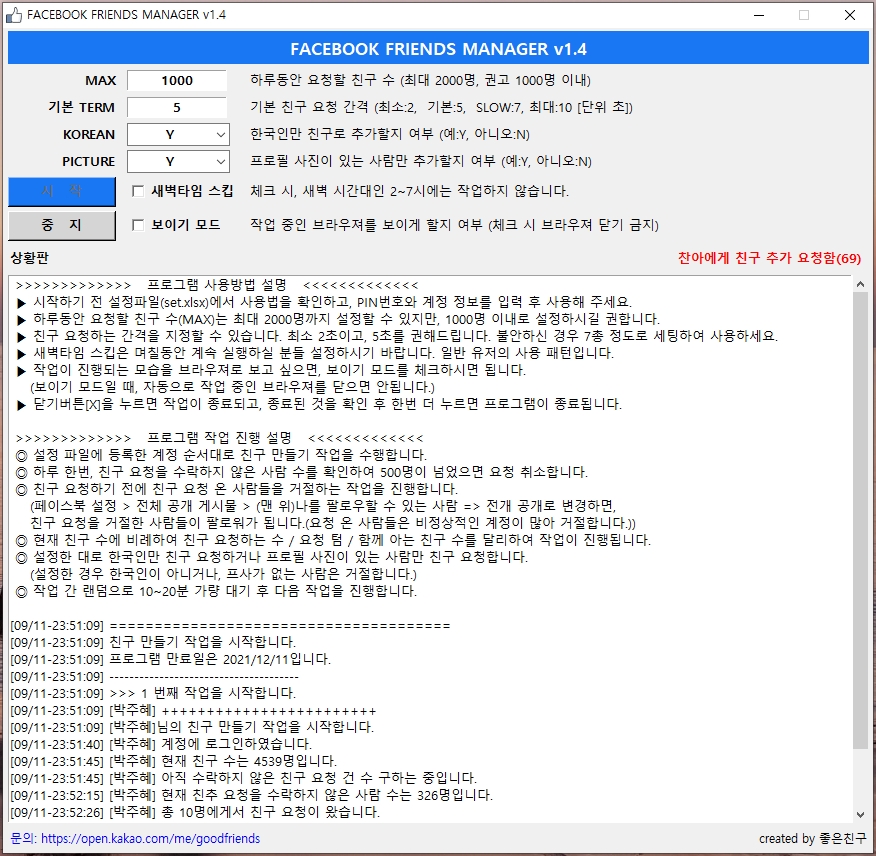
Task: Click the thumbs-up app icon in title bar
Action: coord(14,15)
